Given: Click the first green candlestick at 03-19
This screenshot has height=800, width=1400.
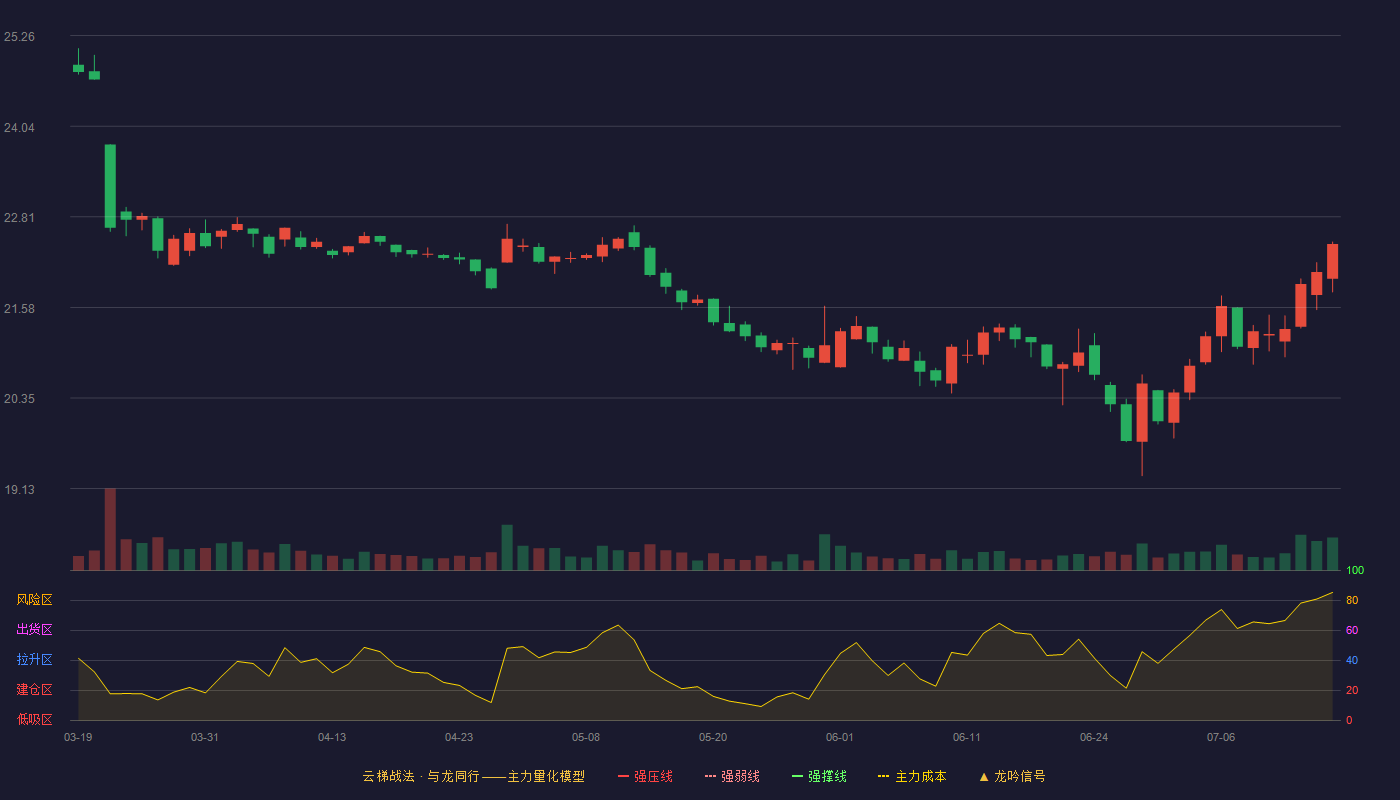Looking at the screenshot, I should [x=78, y=68].
